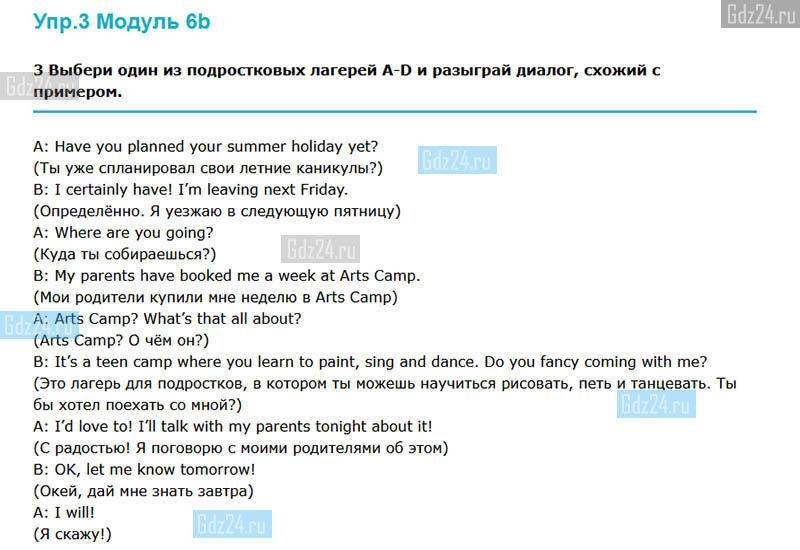Click the line "OK, let me know tomorrow!"
The width and height of the screenshot is (800, 550).
(144, 469)
